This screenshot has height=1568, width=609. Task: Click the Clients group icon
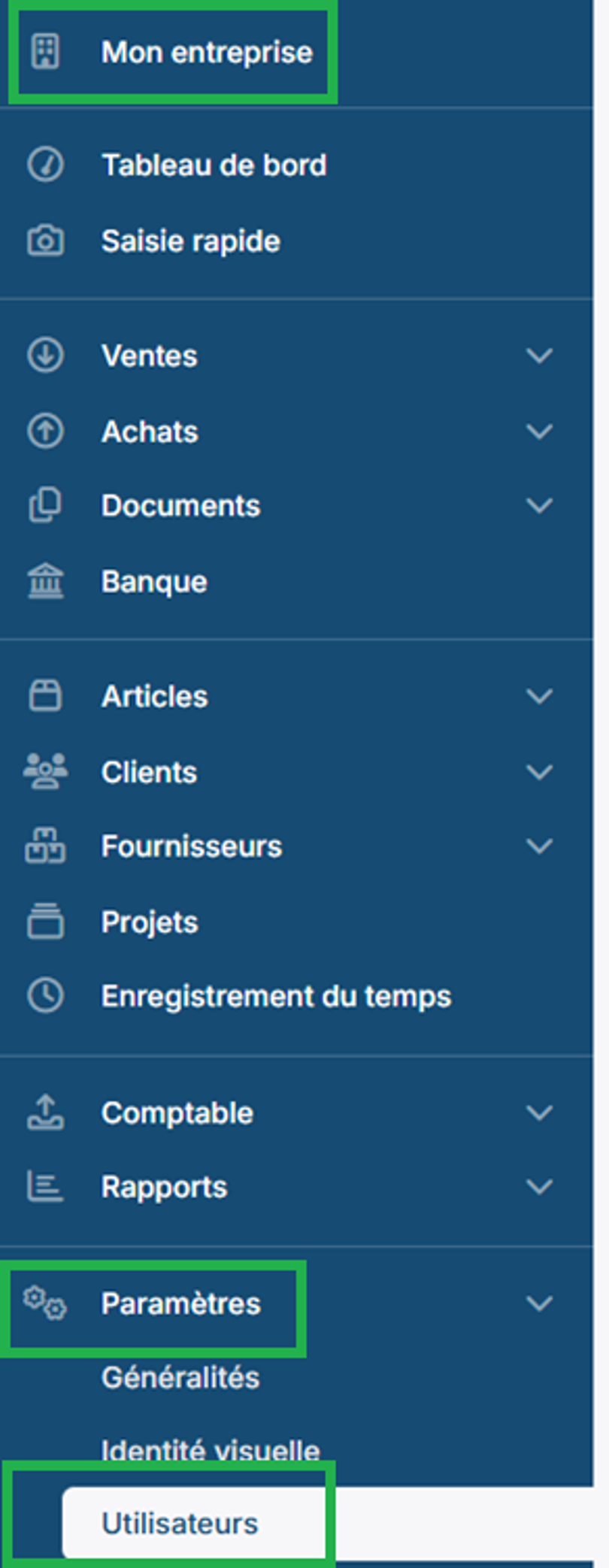(x=45, y=770)
